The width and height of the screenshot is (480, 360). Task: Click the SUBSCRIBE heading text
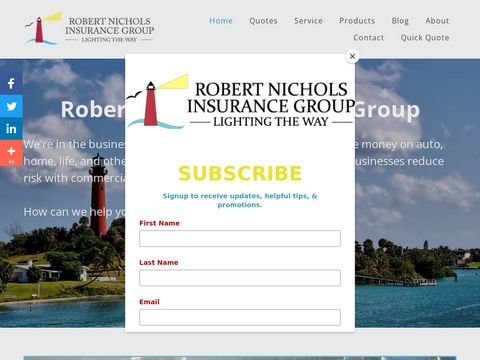[240, 173]
